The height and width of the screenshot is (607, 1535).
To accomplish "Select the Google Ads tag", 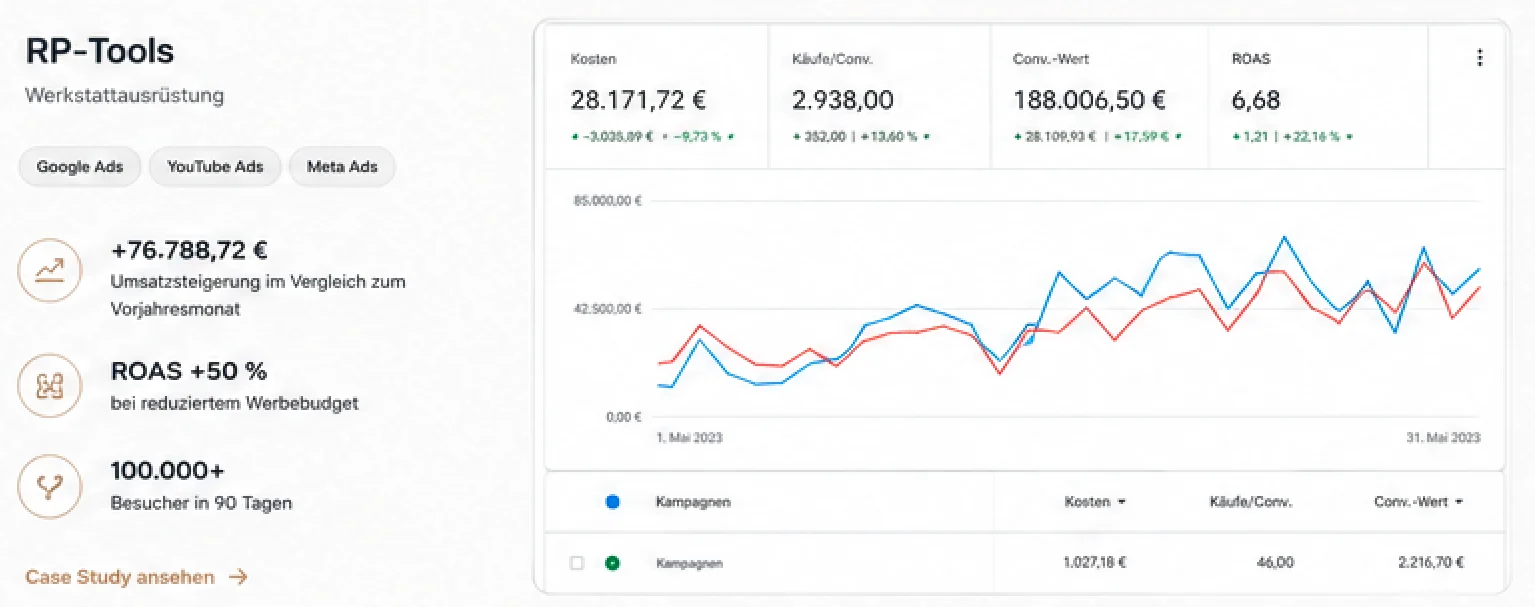I will [x=80, y=167].
